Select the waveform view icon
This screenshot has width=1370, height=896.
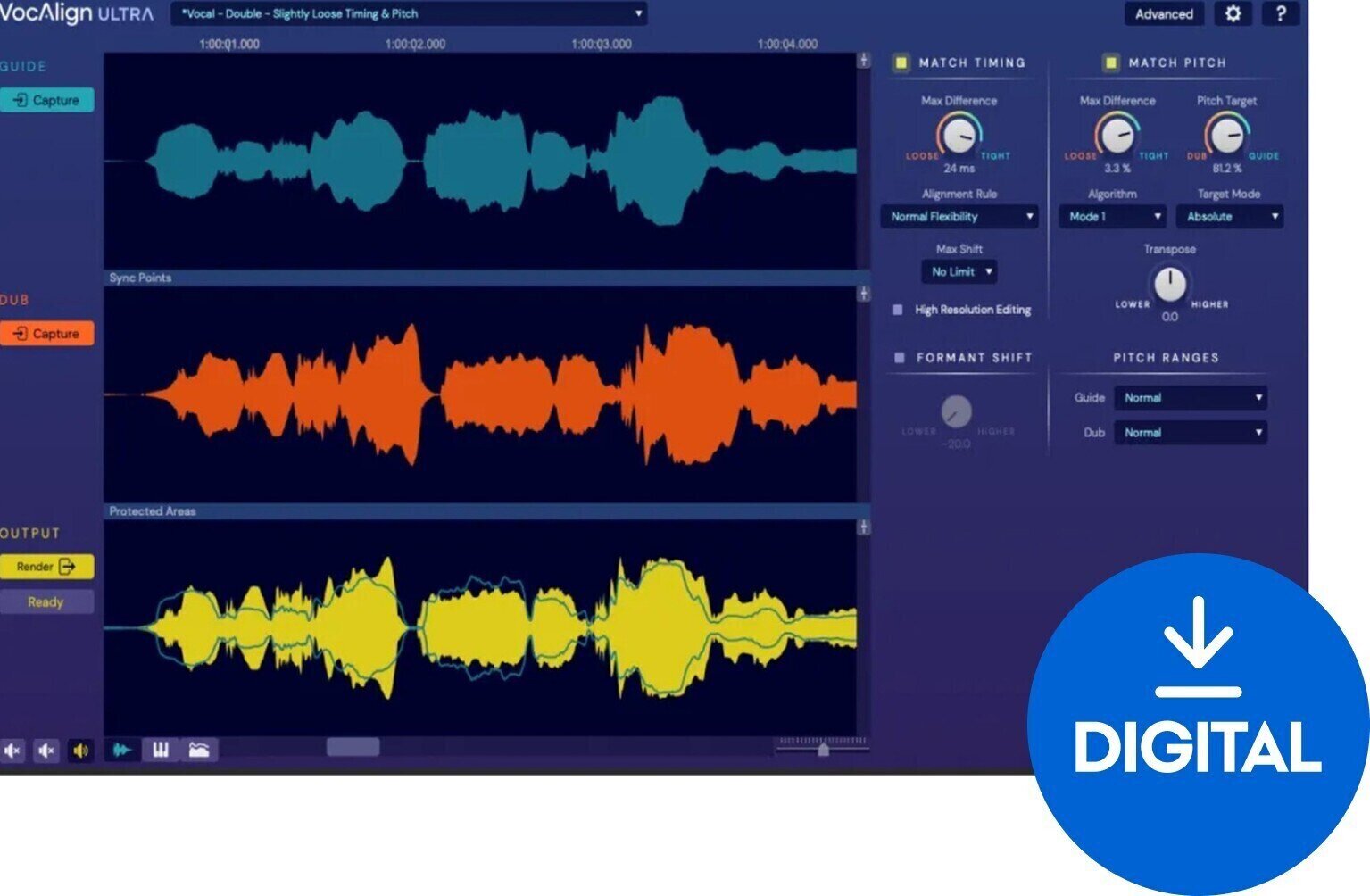(x=124, y=751)
